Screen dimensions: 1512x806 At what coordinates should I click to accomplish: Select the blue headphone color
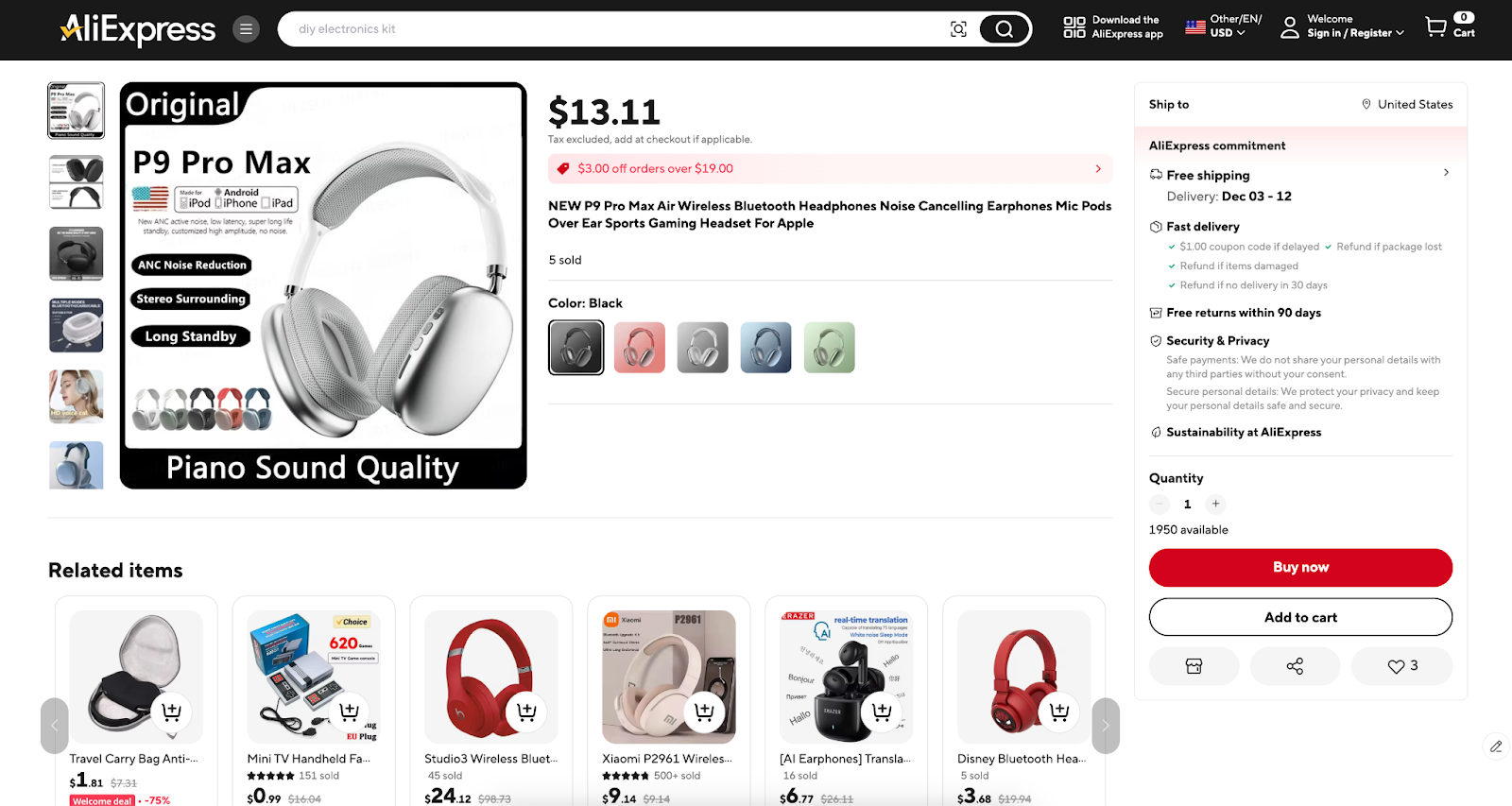765,348
